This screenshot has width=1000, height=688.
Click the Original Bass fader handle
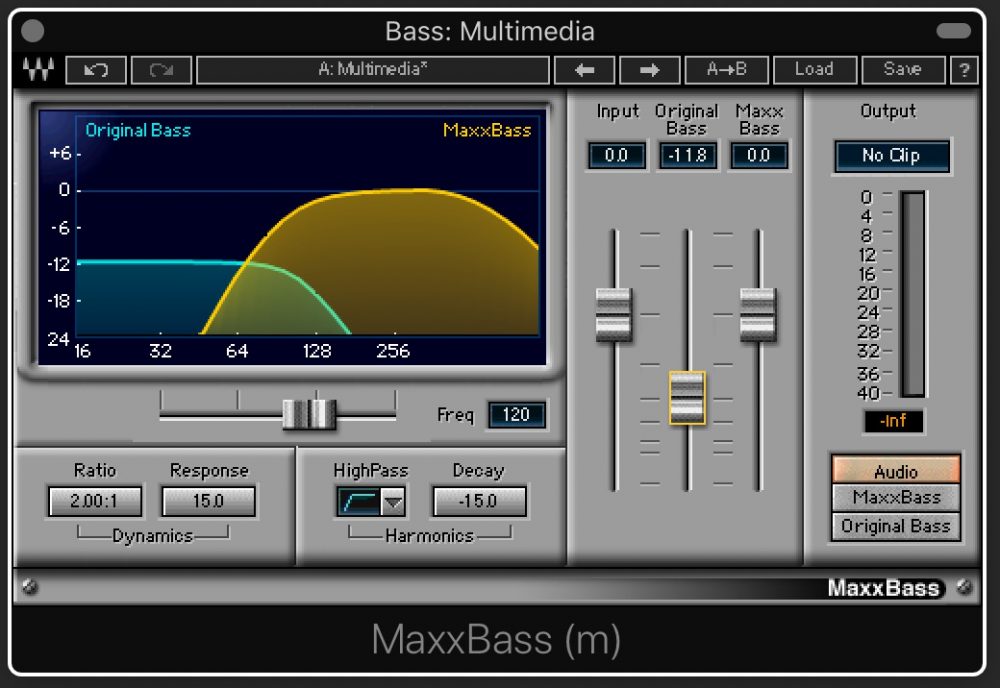click(x=687, y=398)
